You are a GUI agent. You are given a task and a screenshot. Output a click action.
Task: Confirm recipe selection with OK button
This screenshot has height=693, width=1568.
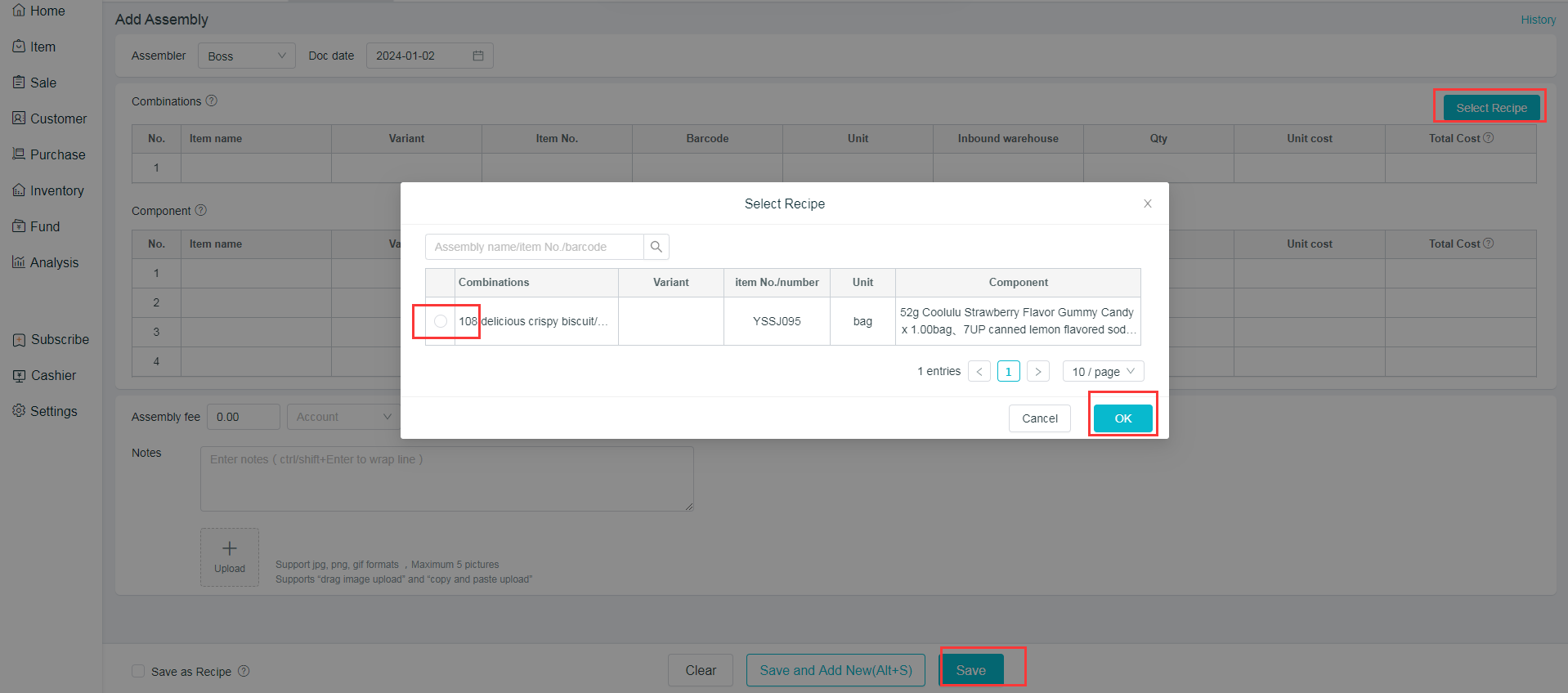[x=1122, y=418]
